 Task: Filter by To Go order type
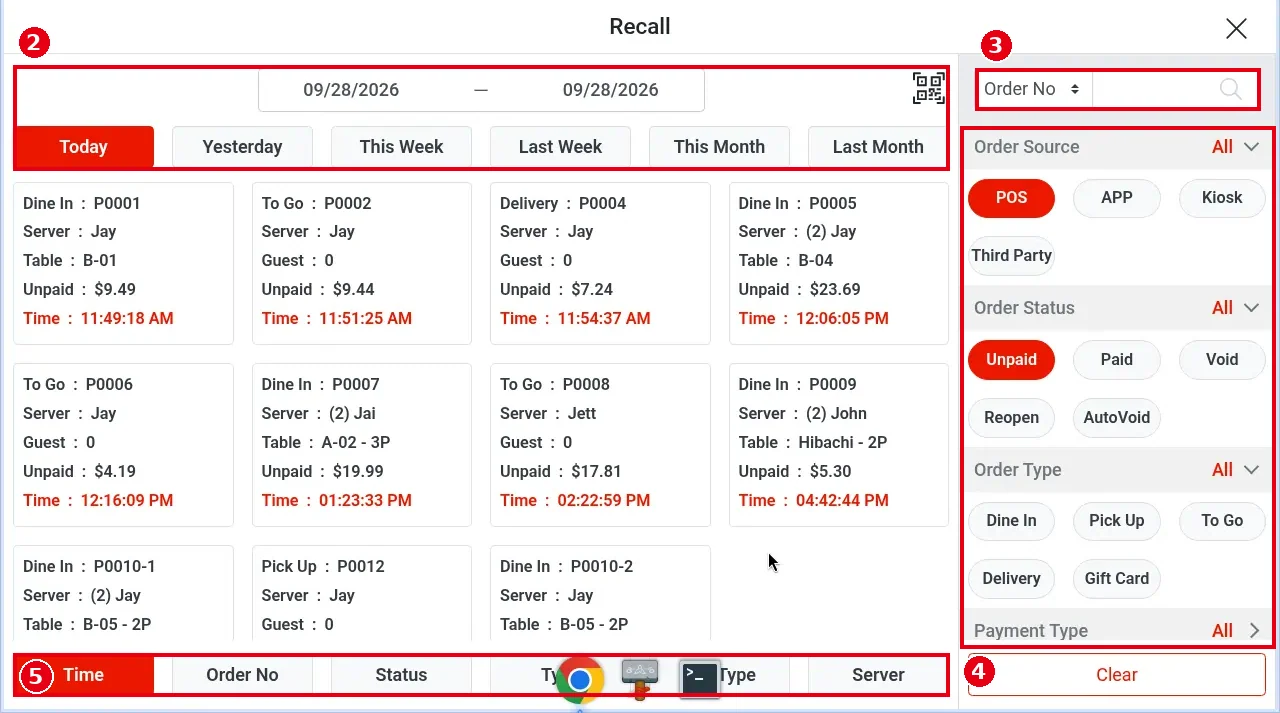[1222, 521]
